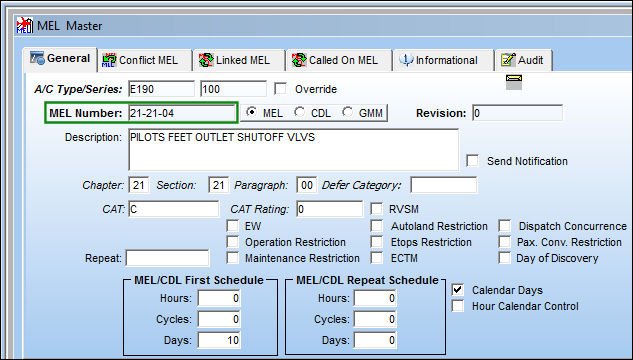Click the Conflict MEL tab icon
633x360 pixels.
[109, 60]
